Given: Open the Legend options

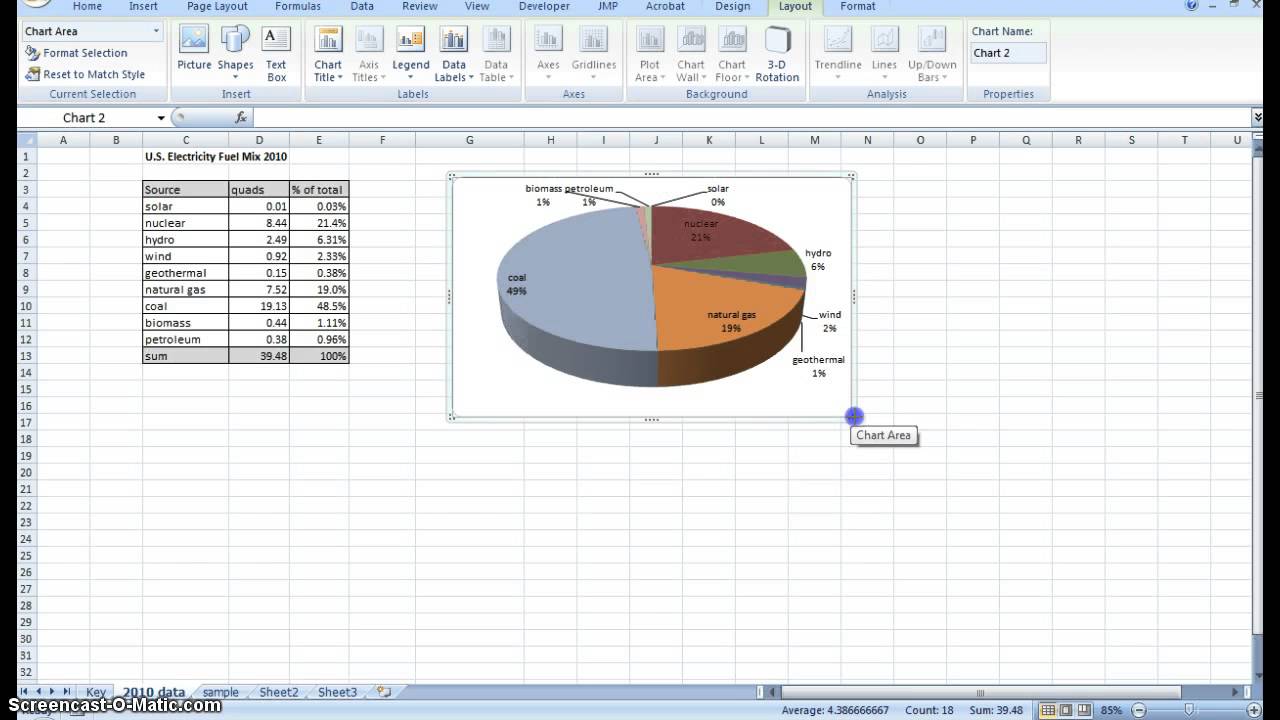Looking at the screenshot, I should [x=410, y=54].
